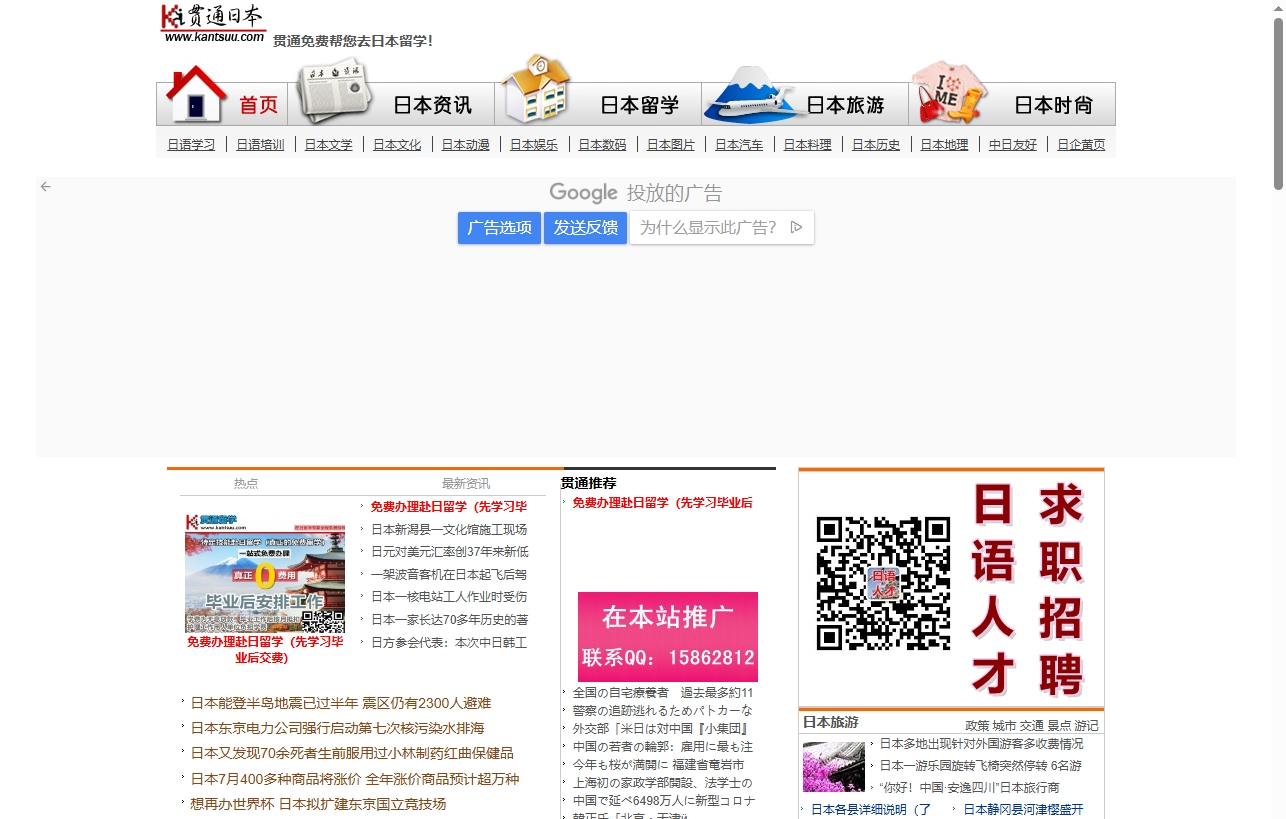
Task: Click the 贯通日本 site logo
Action: click(213, 22)
